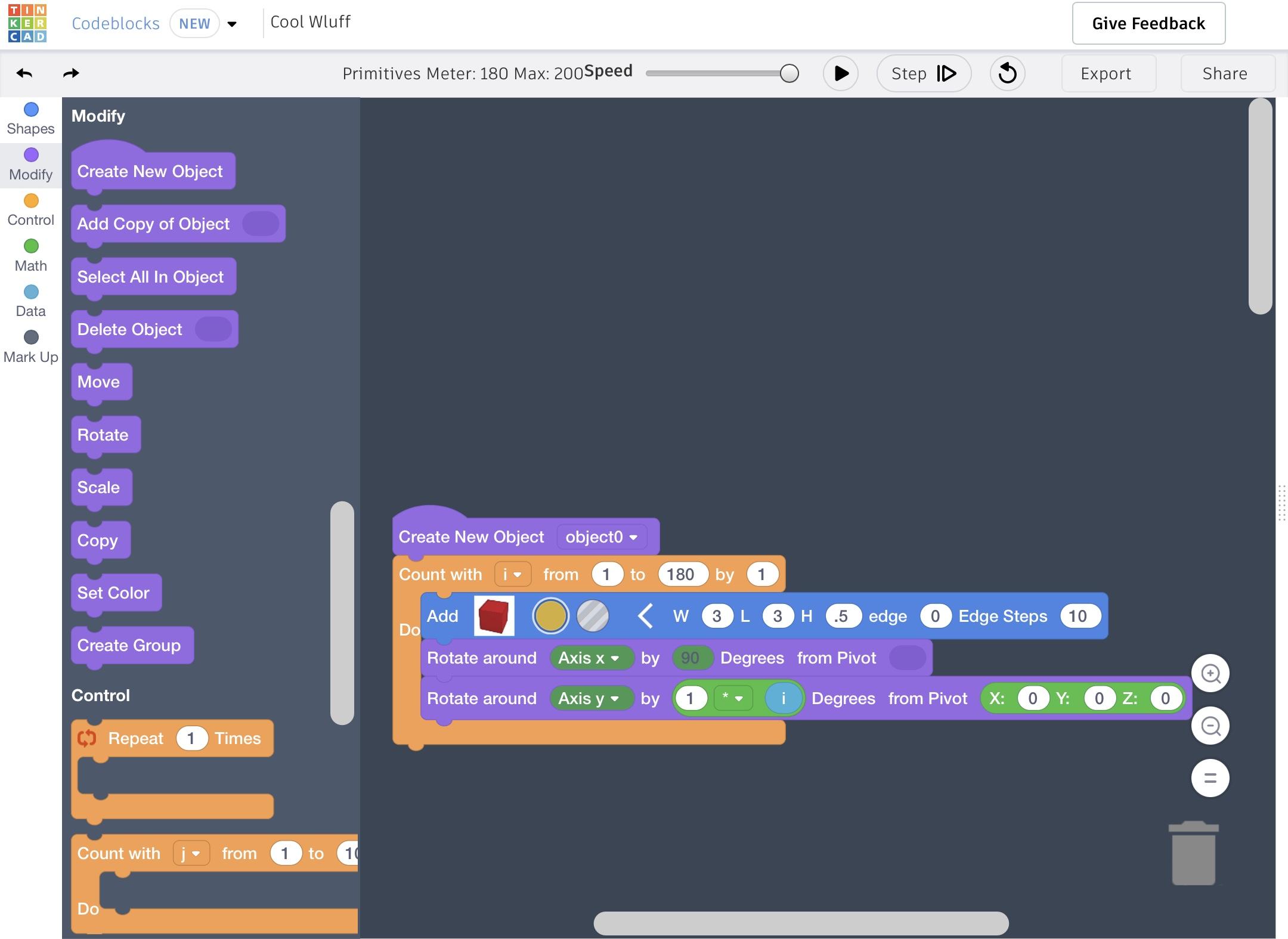Select the solid gold color toggle
The width and height of the screenshot is (1288, 939).
coord(550,616)
